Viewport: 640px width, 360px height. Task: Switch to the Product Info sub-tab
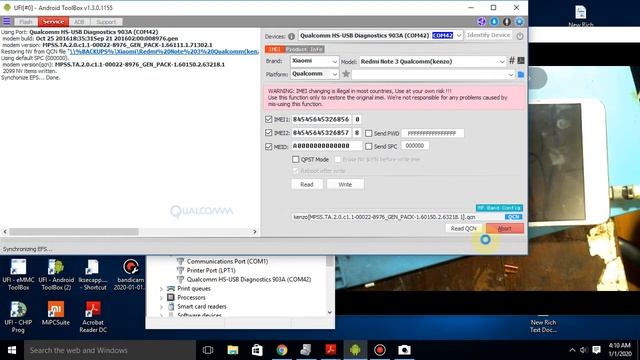pyautogui.click(x=304, y=49)
